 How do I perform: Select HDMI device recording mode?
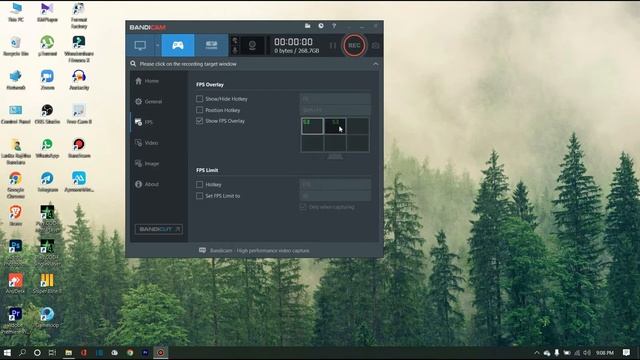[x=211, y=45]
